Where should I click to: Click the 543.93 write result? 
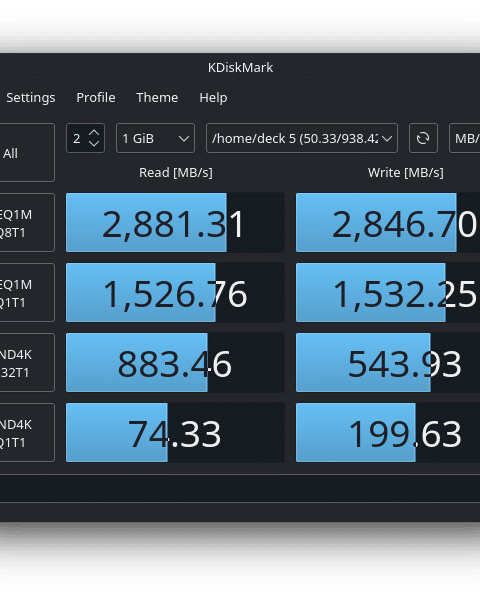[x=388, y=363]
